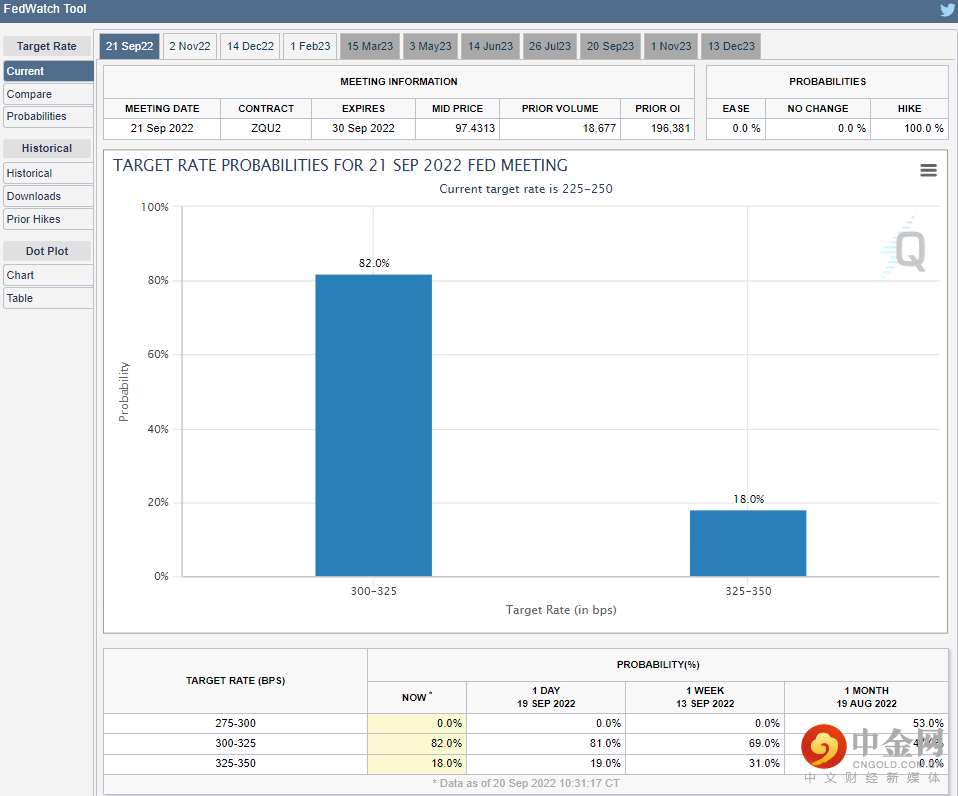Open the 1 Feb23 meeting tab
Viewport: 958px width, 796px height.
pyautogui.click(x=310, y=46)
